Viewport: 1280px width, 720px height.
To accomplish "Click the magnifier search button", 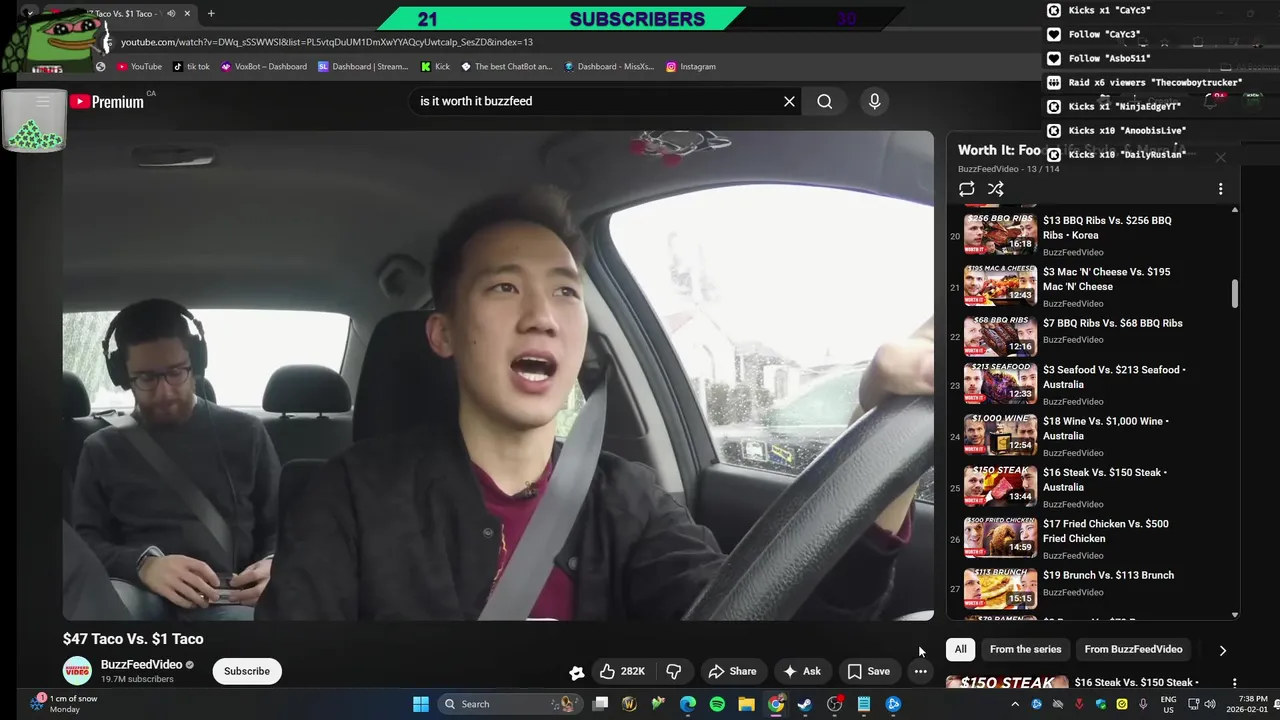I will pos(824,101).
